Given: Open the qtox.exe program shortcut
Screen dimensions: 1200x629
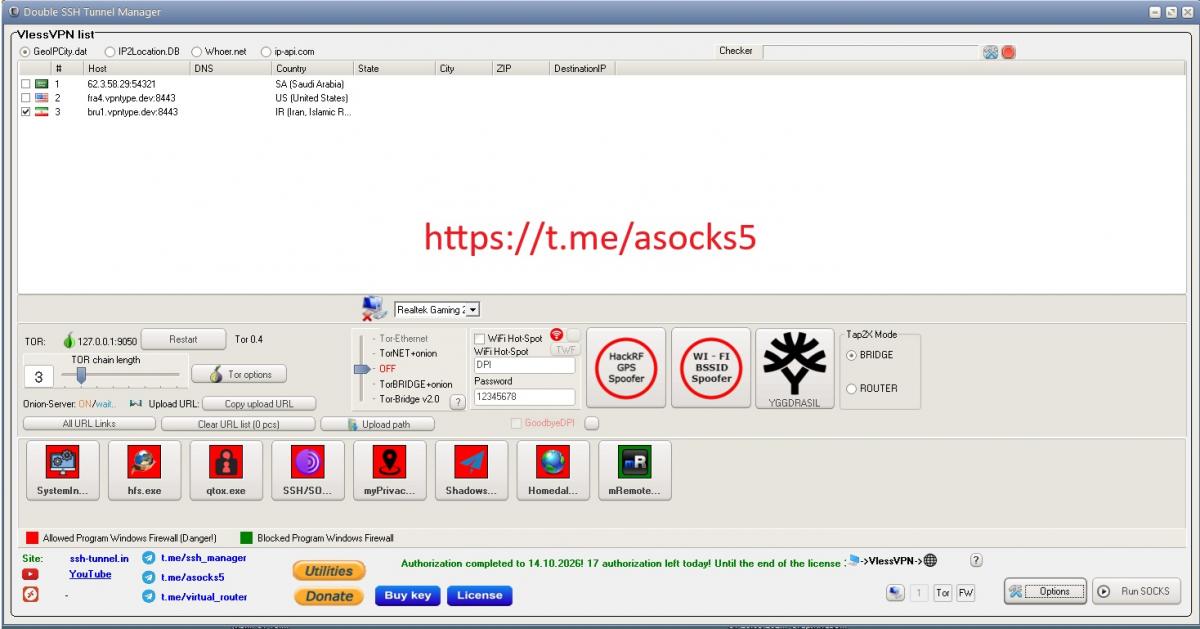Looking at the screenshot, I should coord(226,469).
